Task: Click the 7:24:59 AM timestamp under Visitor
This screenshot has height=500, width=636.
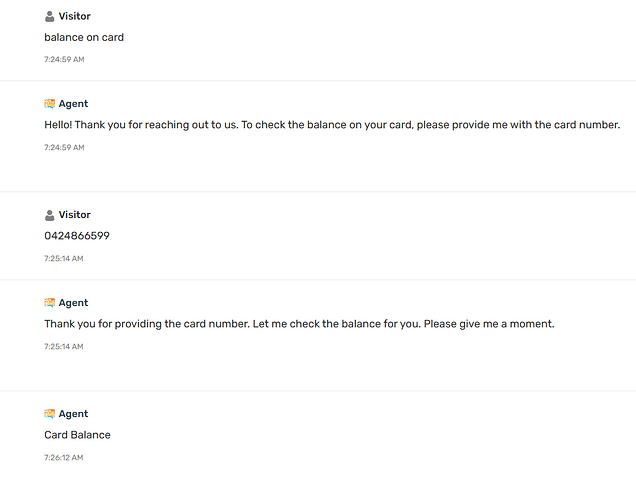Action: pyautogui.click(x=64, y=60)
